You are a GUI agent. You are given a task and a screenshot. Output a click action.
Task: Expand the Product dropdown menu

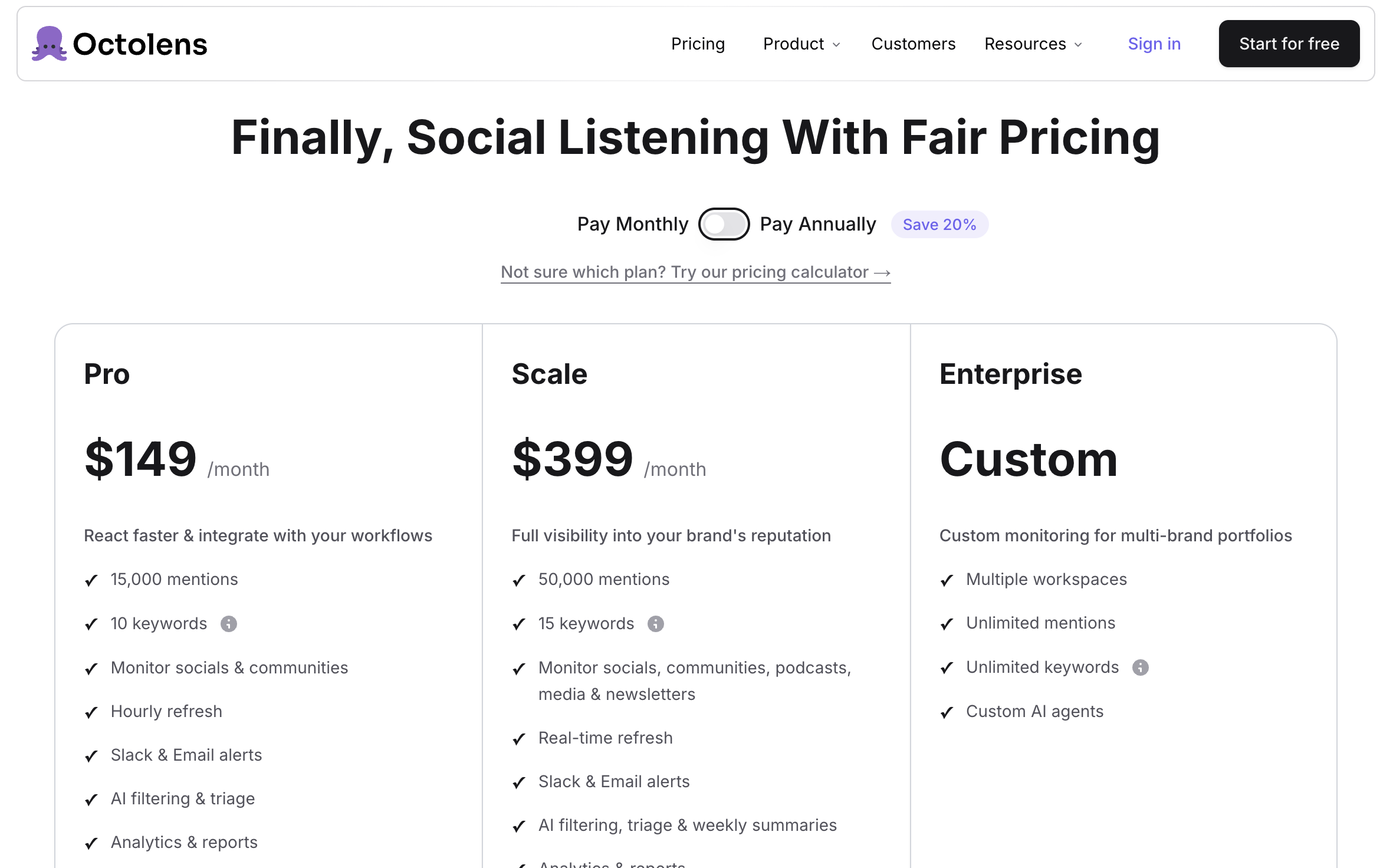(x=801, y=44)
